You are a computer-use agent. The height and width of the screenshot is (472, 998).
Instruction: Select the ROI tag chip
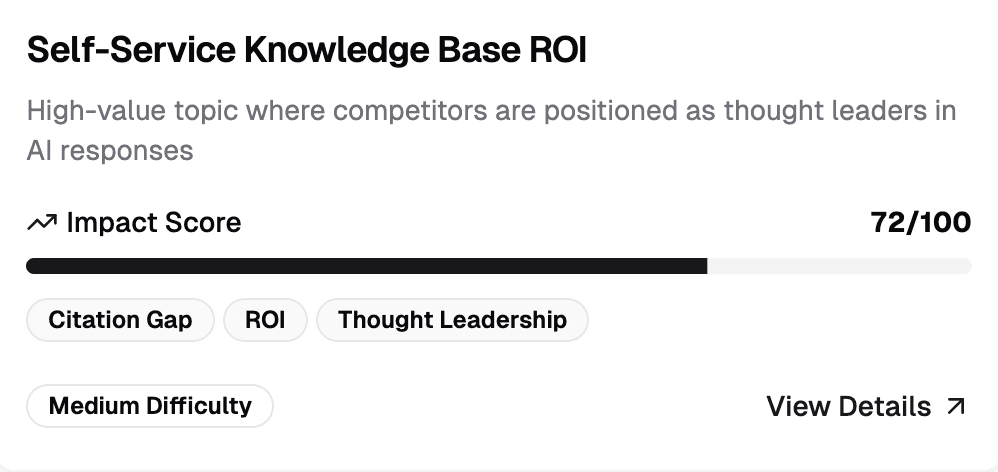(x=265, y=319)
